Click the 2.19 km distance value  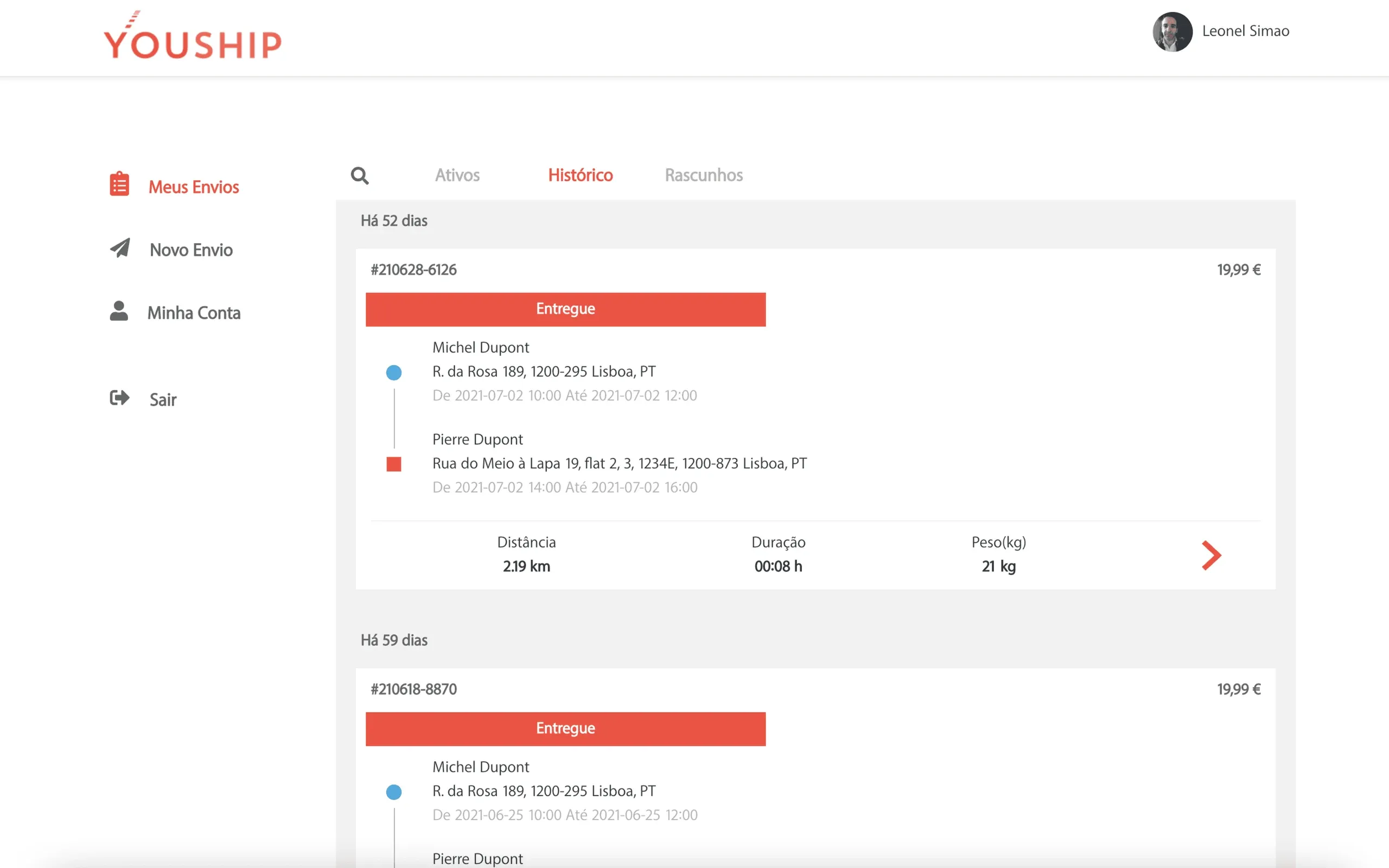coord(526,566)
